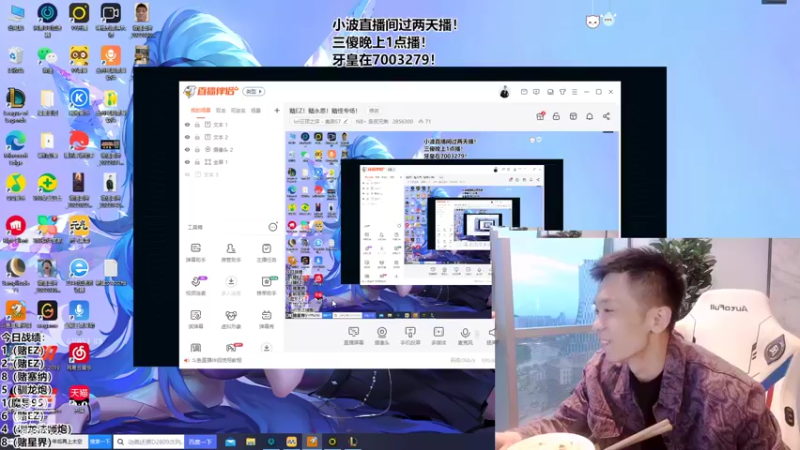
Task: Switch to the 我的场景 tab
Action: click(x=200, y=110)
